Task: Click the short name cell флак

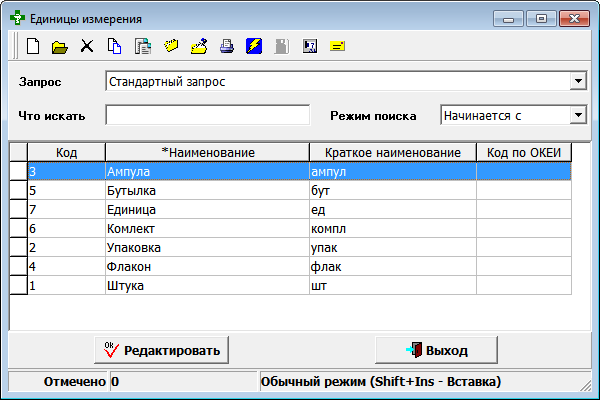Action: click(x=393, y=266)
